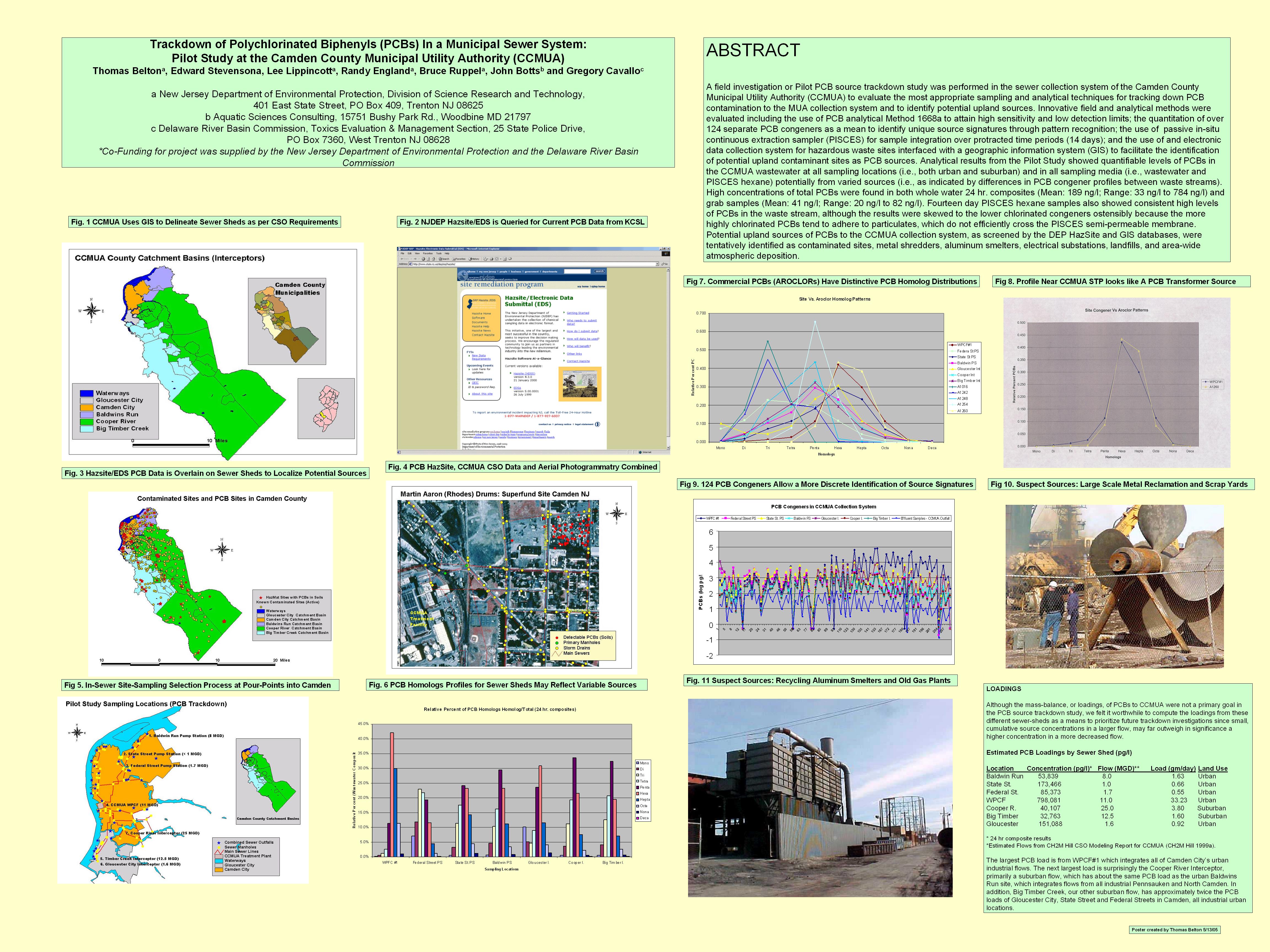
Task: Click the address bar in the Internet Explorer screenshot
Action: [534, 264]
